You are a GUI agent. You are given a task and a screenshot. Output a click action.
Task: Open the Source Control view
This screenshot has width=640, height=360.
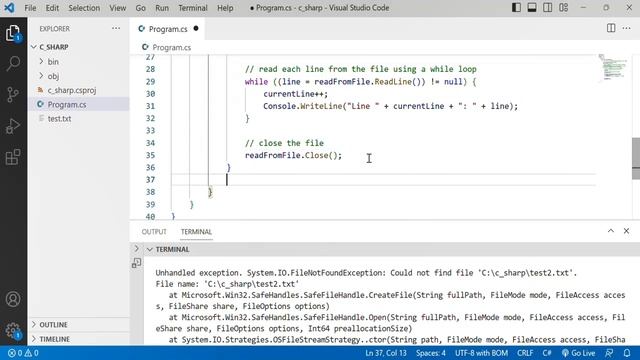click(x=13, y=95)
